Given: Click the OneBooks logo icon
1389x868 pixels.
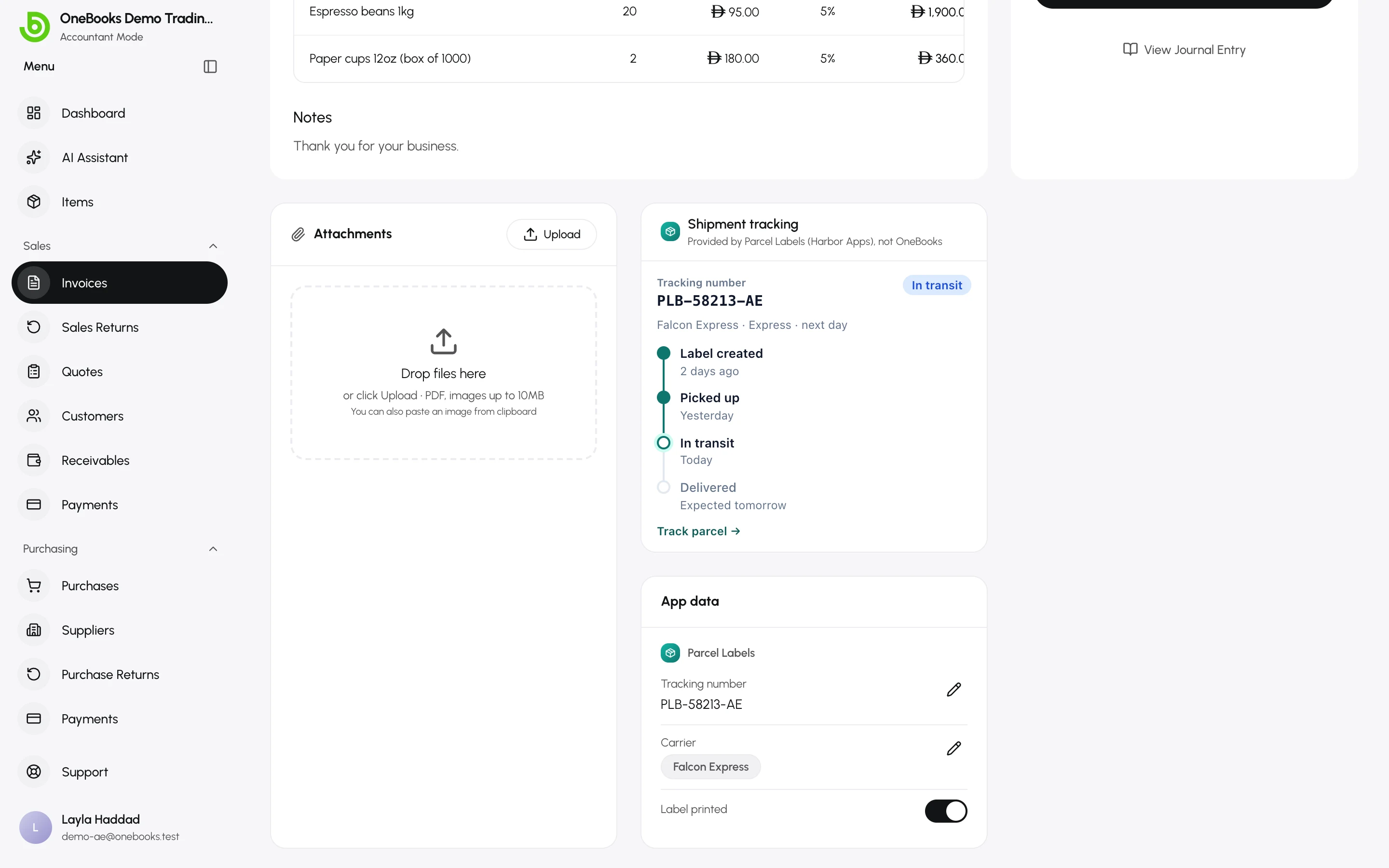Looking at the screenshot, I should point(34,27).
